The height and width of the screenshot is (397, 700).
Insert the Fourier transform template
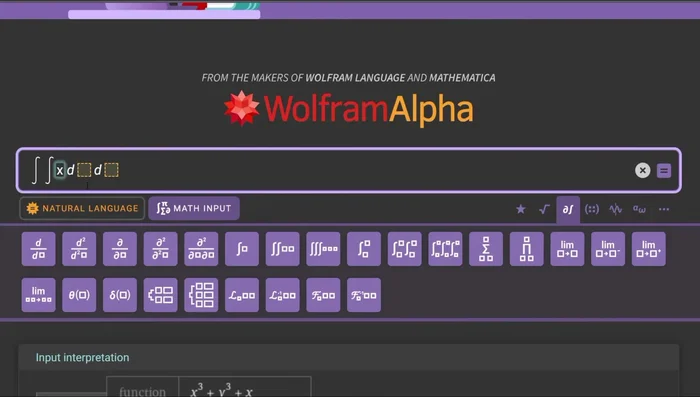323,295
